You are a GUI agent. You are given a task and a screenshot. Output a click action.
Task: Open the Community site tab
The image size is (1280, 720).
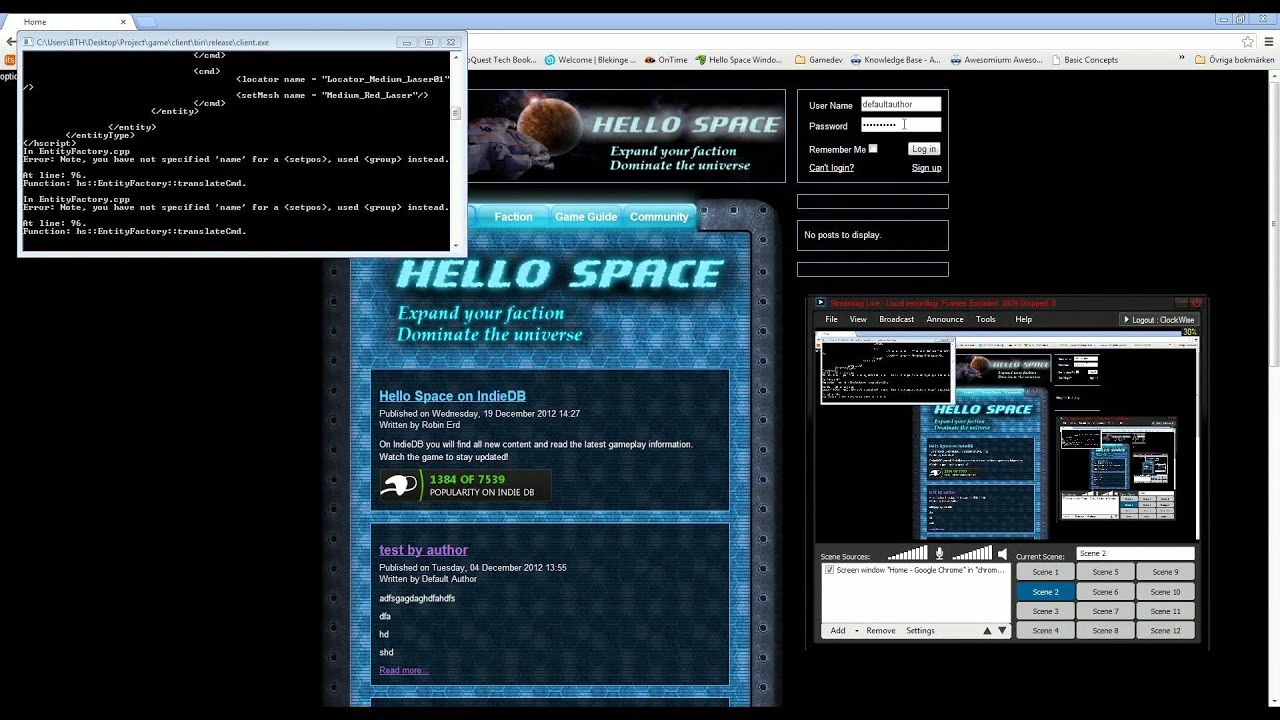pos(659,217)
